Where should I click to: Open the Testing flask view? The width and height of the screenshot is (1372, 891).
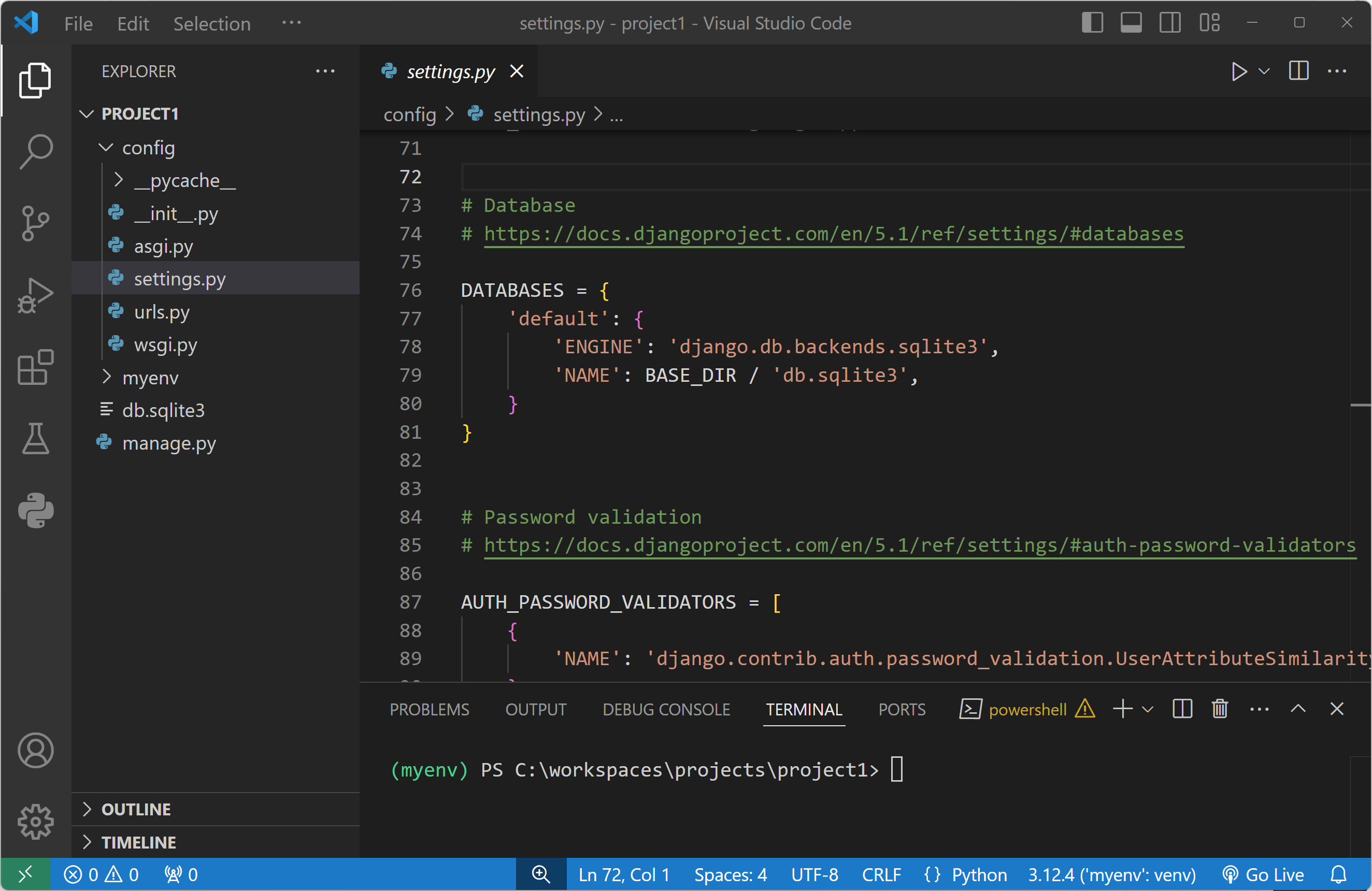pyautogui.click(x=36, y=438)
